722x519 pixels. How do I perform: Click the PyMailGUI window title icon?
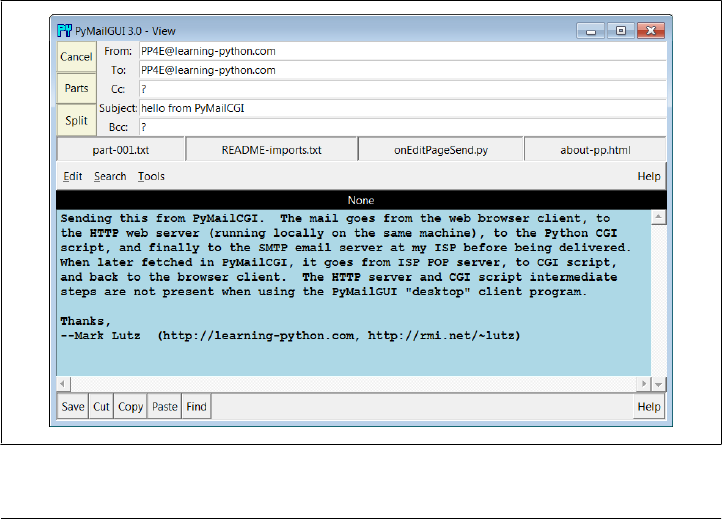(64, 31)
